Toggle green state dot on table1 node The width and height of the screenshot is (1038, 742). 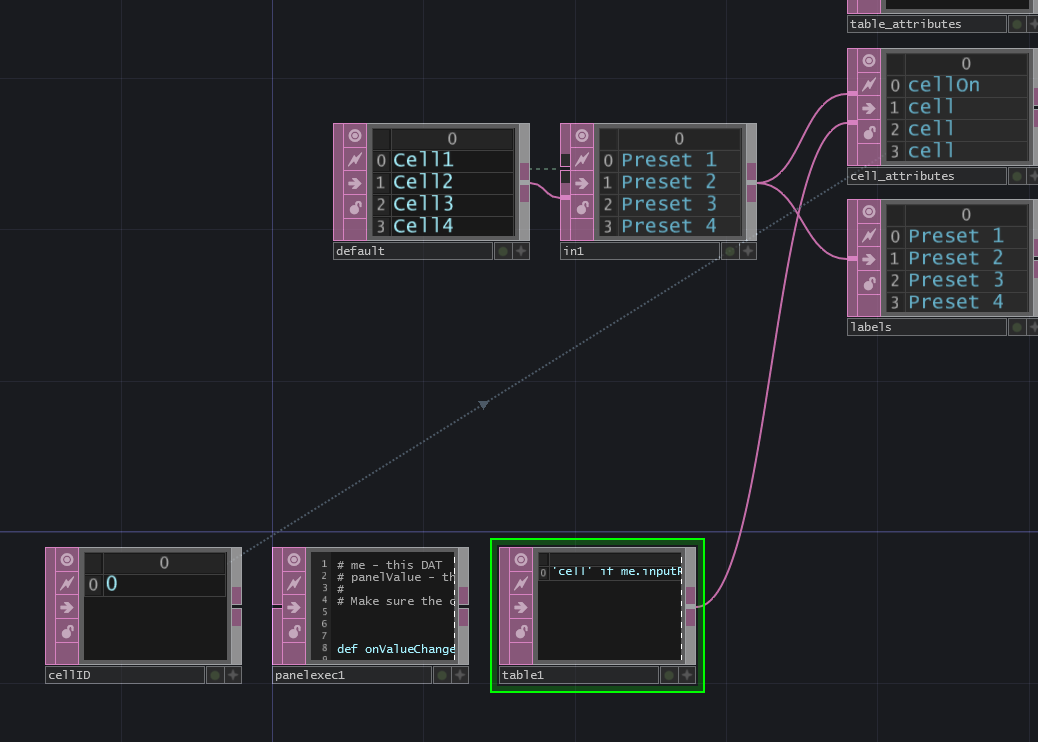668,674
